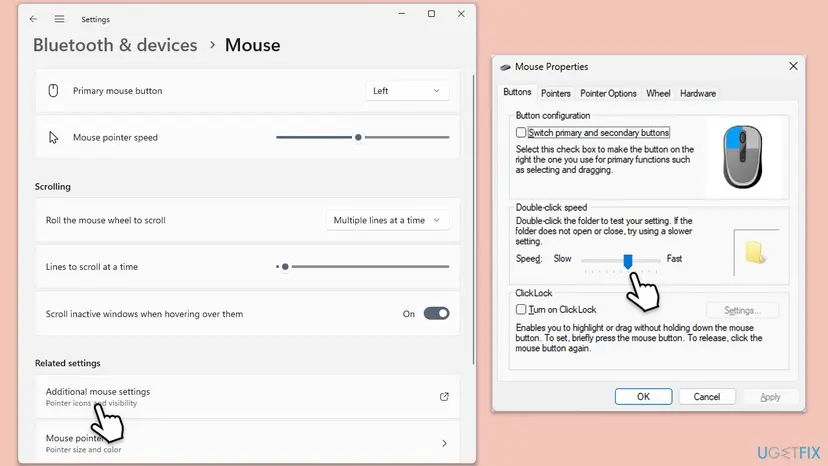Select the Wheel tab
Screen dimensions: 828x466
pyautogui.click(x=658, y=94)
